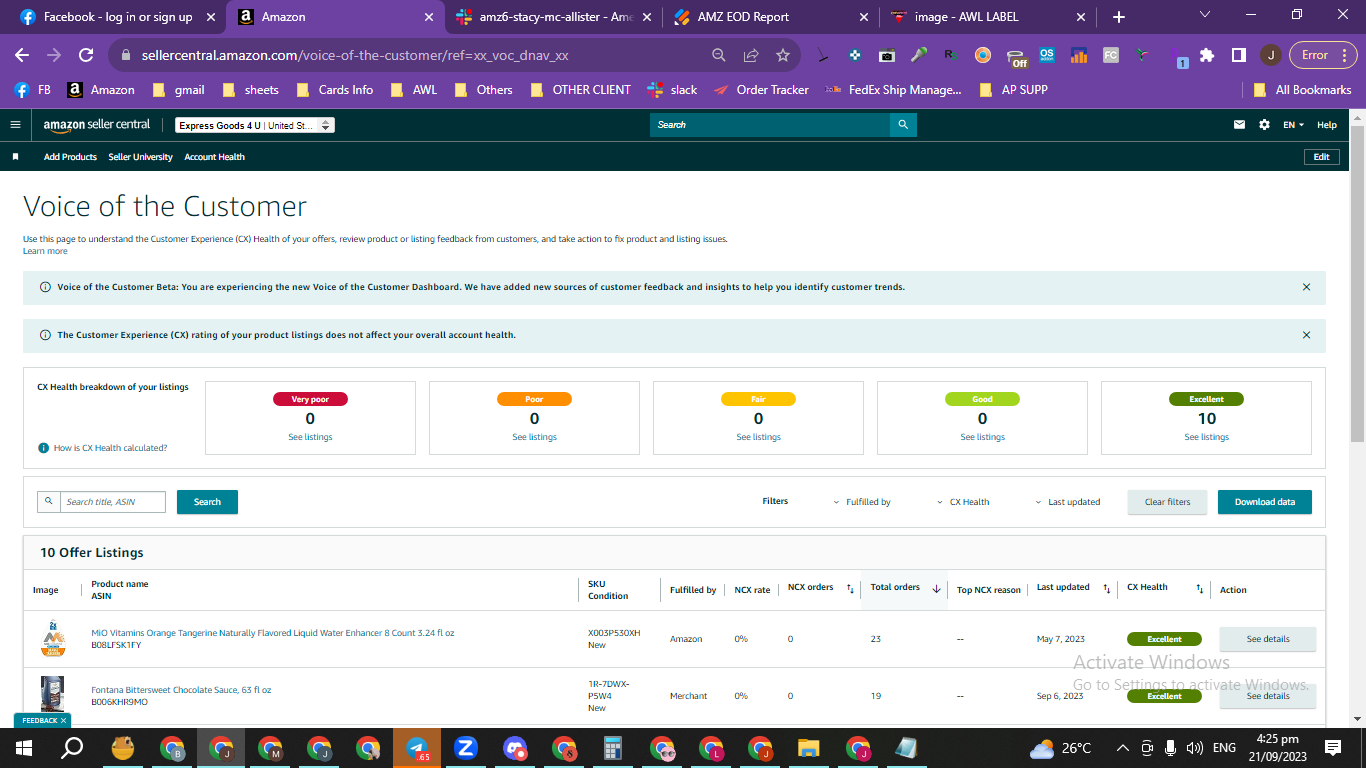
Task: Open How is CX Health calculated
Action: tap(110, 448)
